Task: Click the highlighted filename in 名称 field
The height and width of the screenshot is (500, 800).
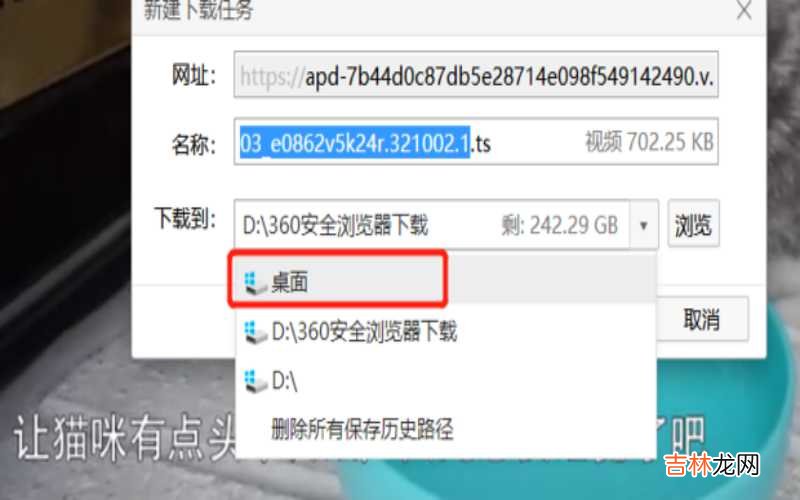Action: (355, 143)
